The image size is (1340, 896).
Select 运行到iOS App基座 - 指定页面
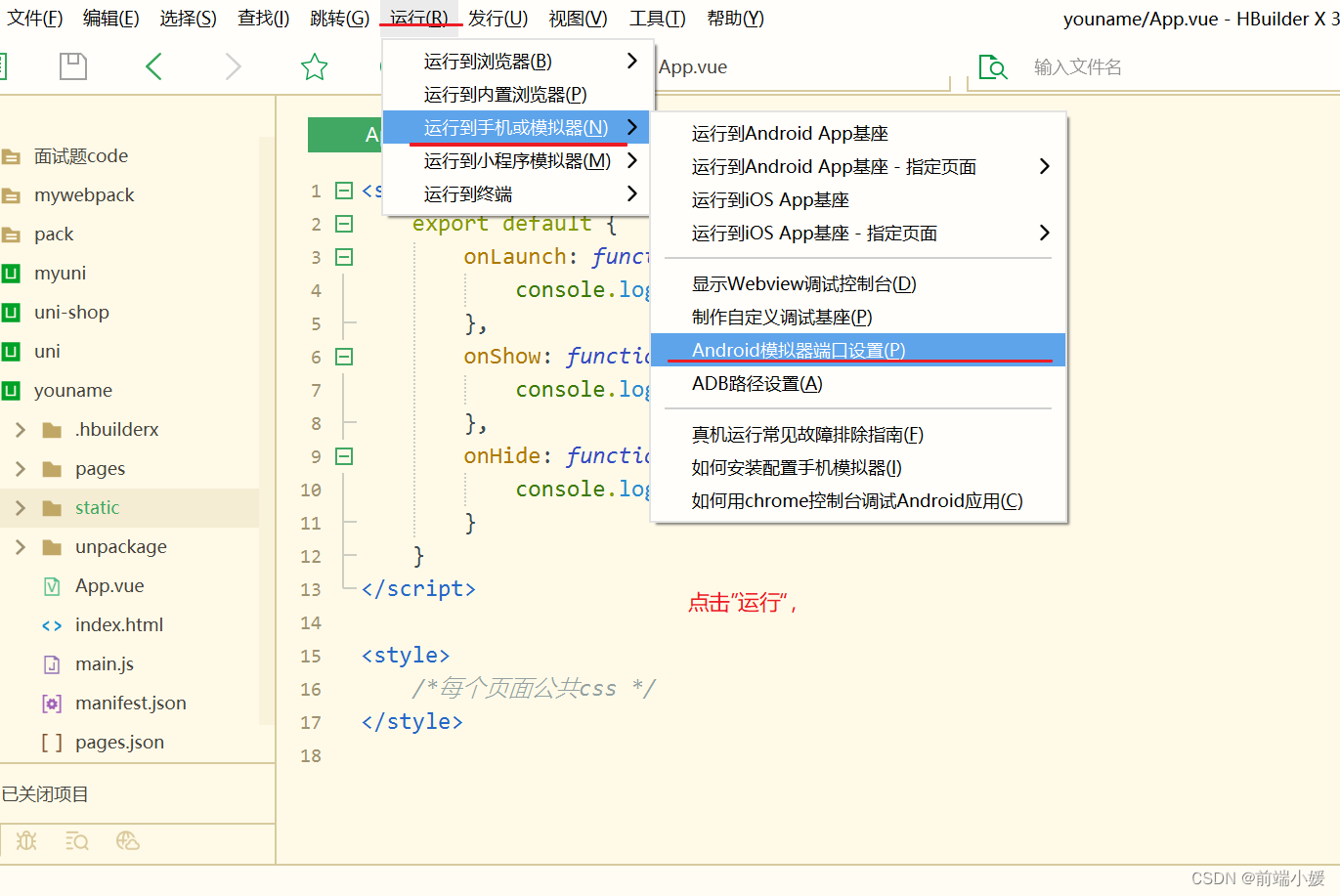(859, 234)
